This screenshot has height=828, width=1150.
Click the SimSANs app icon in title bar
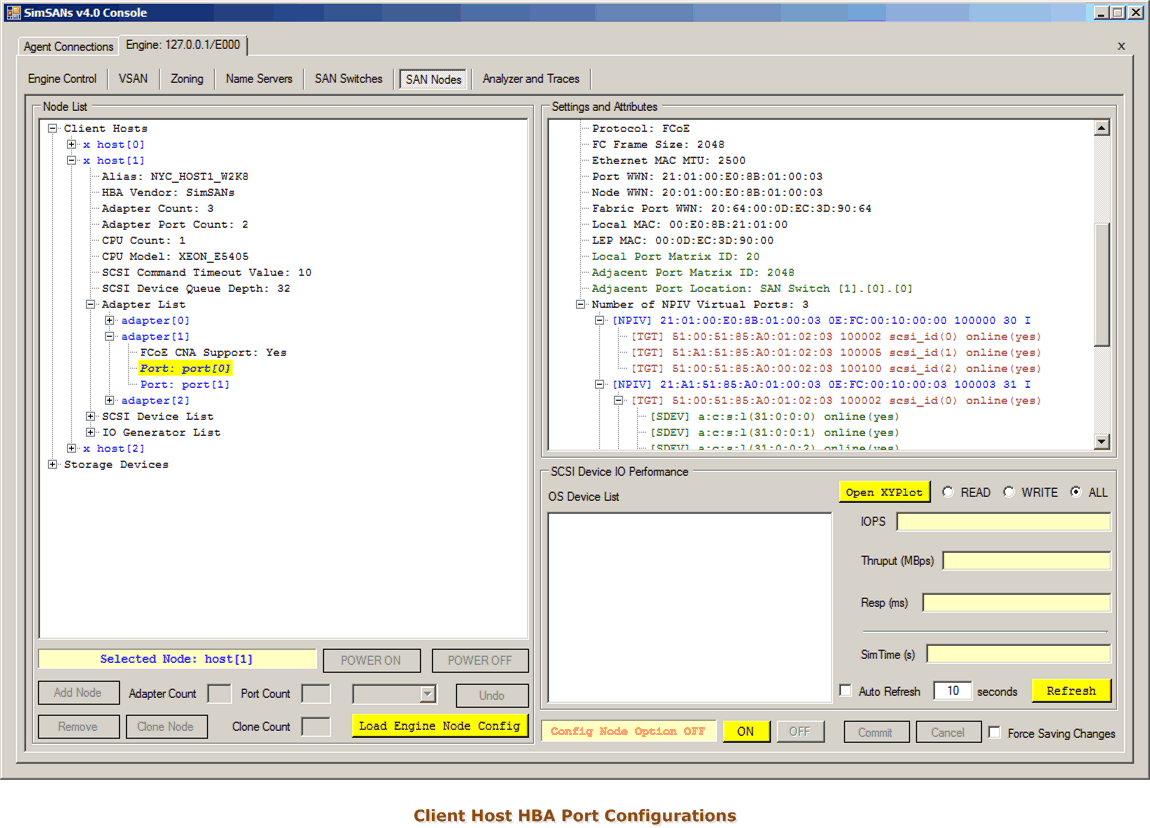pyautogui.click(x=14, y=12)
